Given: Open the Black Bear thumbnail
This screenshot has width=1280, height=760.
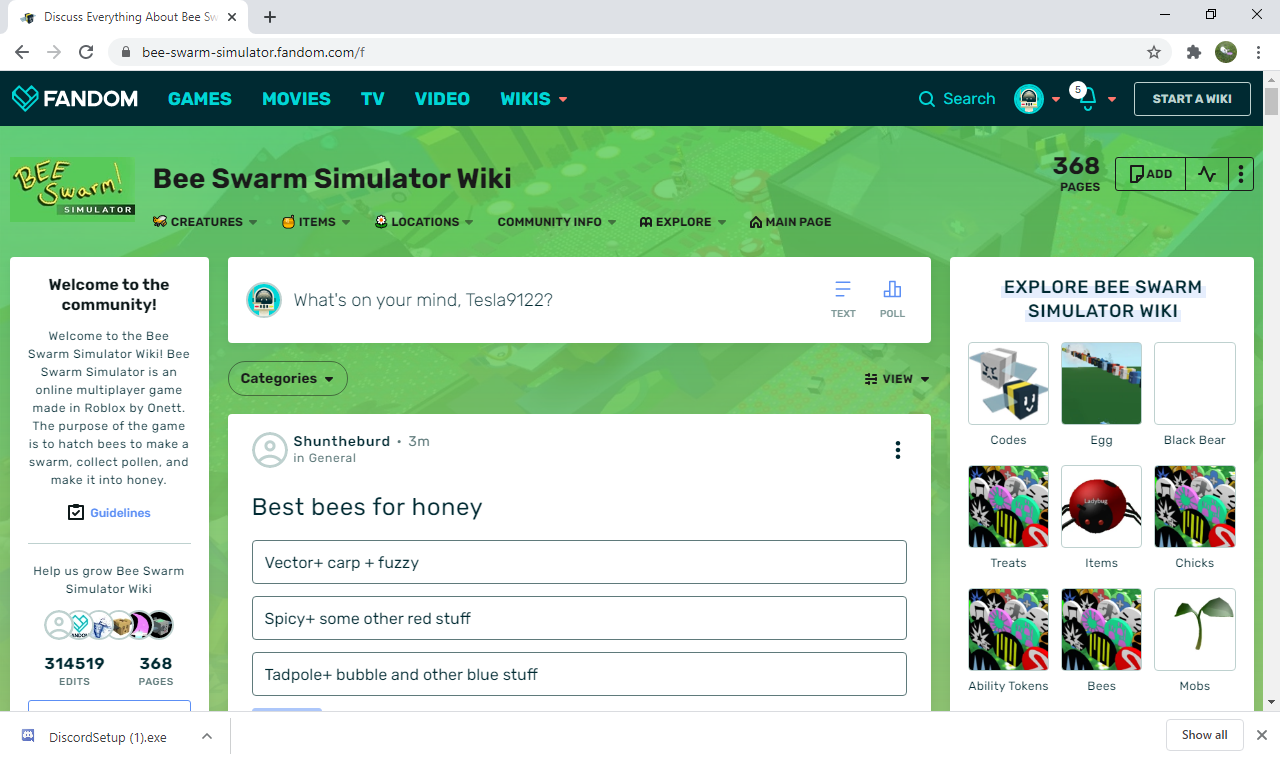Looking at the screenshot, I should pyautogui.click(x=1195, y=383).
